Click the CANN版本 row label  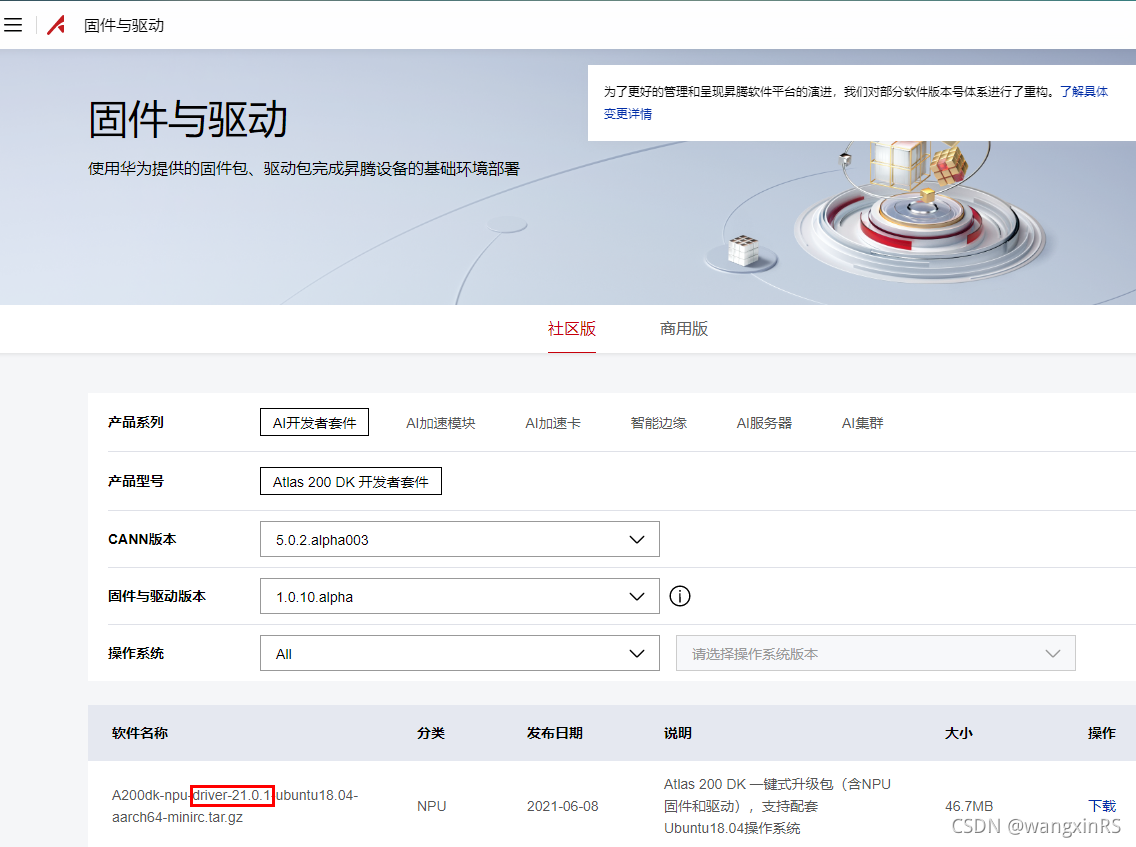point(142,539)
